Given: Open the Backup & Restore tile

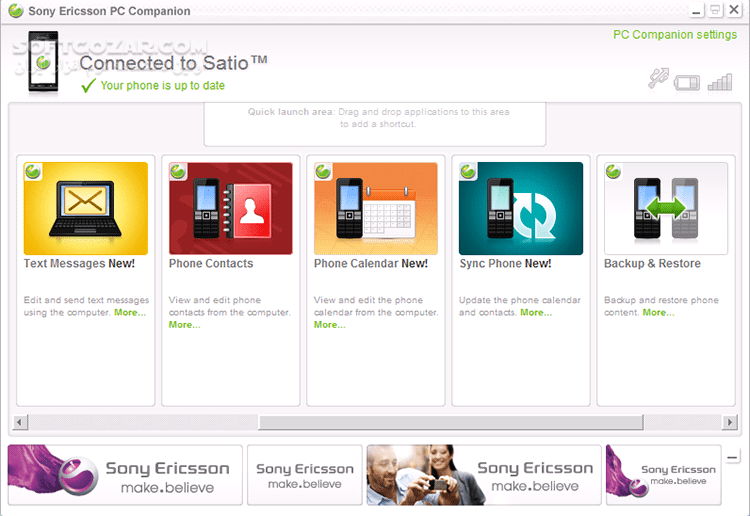Looking at the screenshot, I should click(x=666, y=208).
